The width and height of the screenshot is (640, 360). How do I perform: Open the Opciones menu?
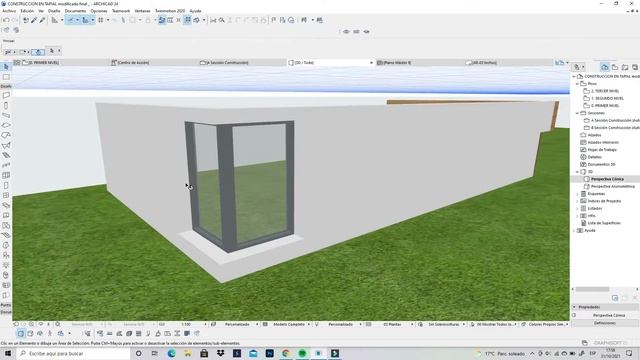tap(99, 11)
